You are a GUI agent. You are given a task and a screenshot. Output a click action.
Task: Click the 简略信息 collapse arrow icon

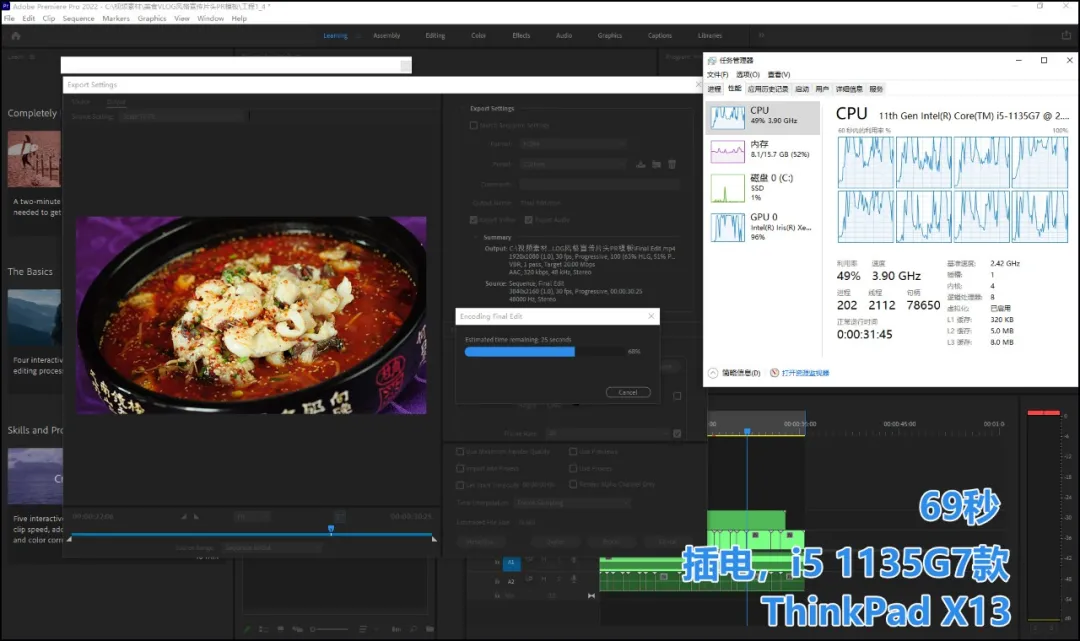click(x=713, y=373)
